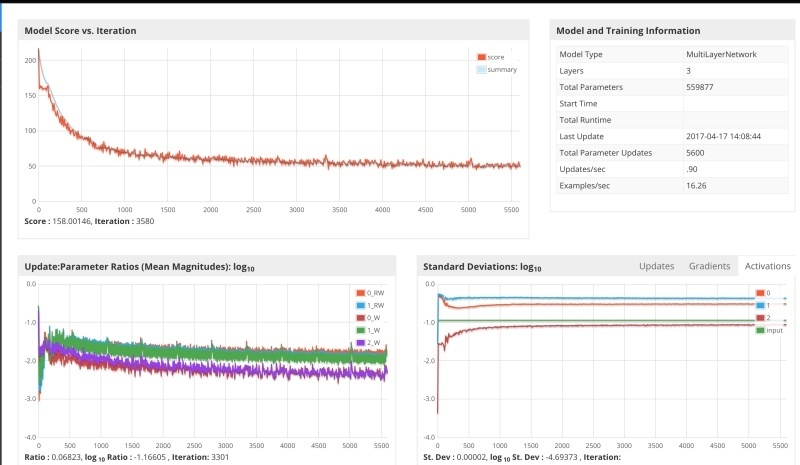The height and width of the screenshot is (465, 800).
Task: Click the Last Update timestamp value
Action: pyautogui.click(x=724, y=136)
